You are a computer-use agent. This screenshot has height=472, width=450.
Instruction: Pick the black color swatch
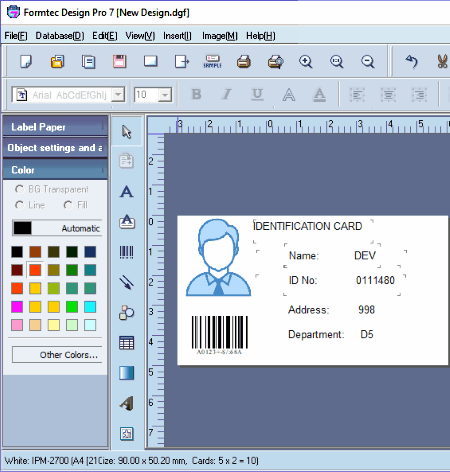click(x=17, y=252)
